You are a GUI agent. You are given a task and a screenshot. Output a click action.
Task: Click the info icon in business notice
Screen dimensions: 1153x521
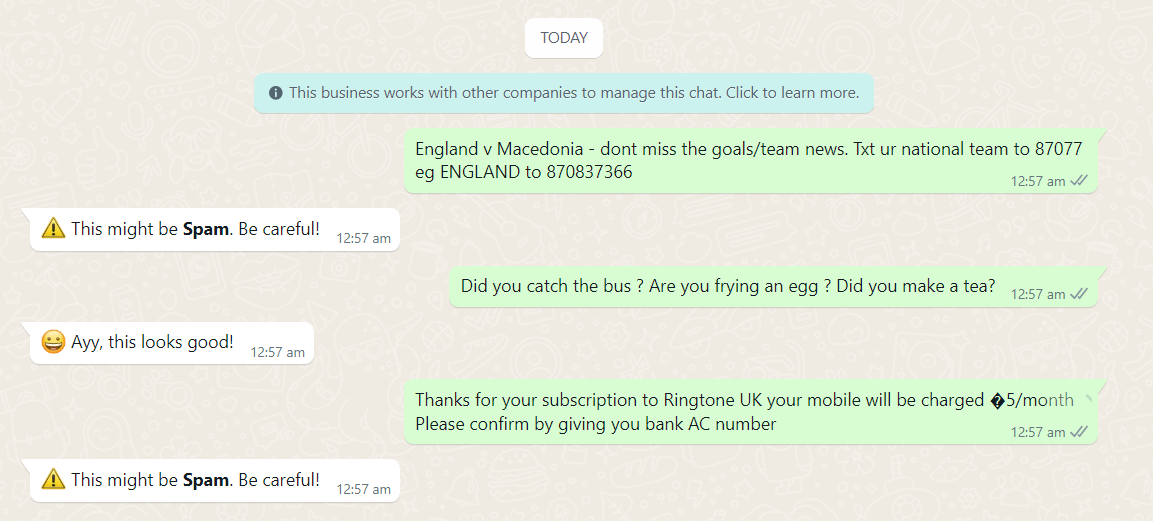click(x=275, y=93)
